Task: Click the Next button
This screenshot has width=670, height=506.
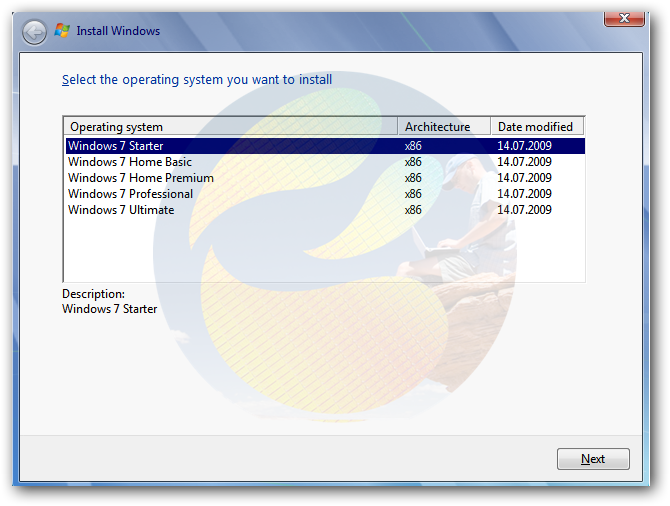Action: (x=593, y=459)
